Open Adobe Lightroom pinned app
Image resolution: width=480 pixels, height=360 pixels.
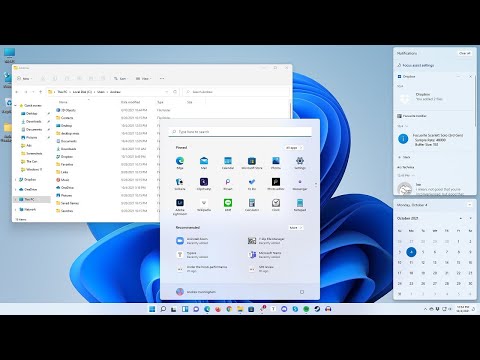point(180,207)
